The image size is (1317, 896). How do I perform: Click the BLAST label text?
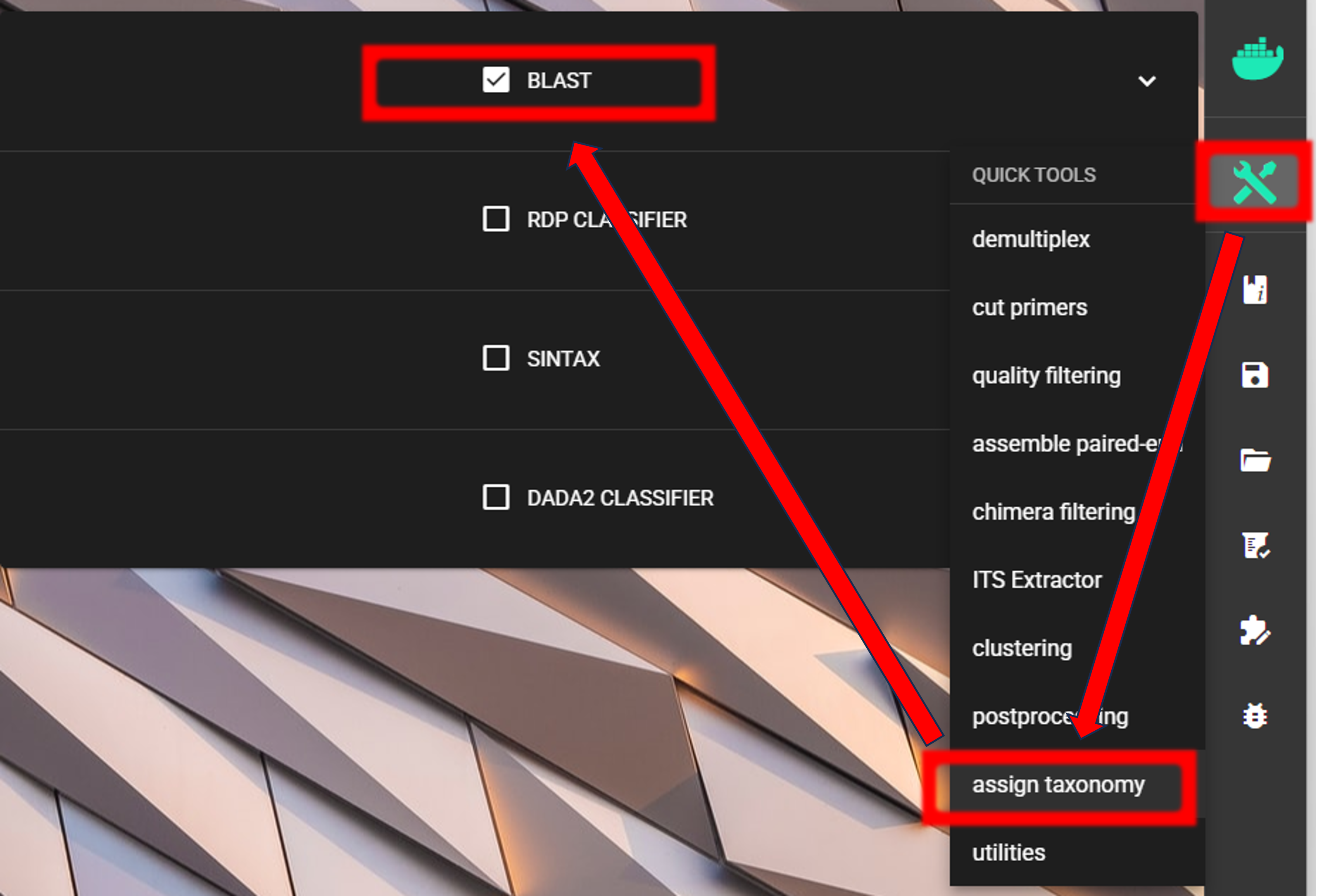point(559,81)
